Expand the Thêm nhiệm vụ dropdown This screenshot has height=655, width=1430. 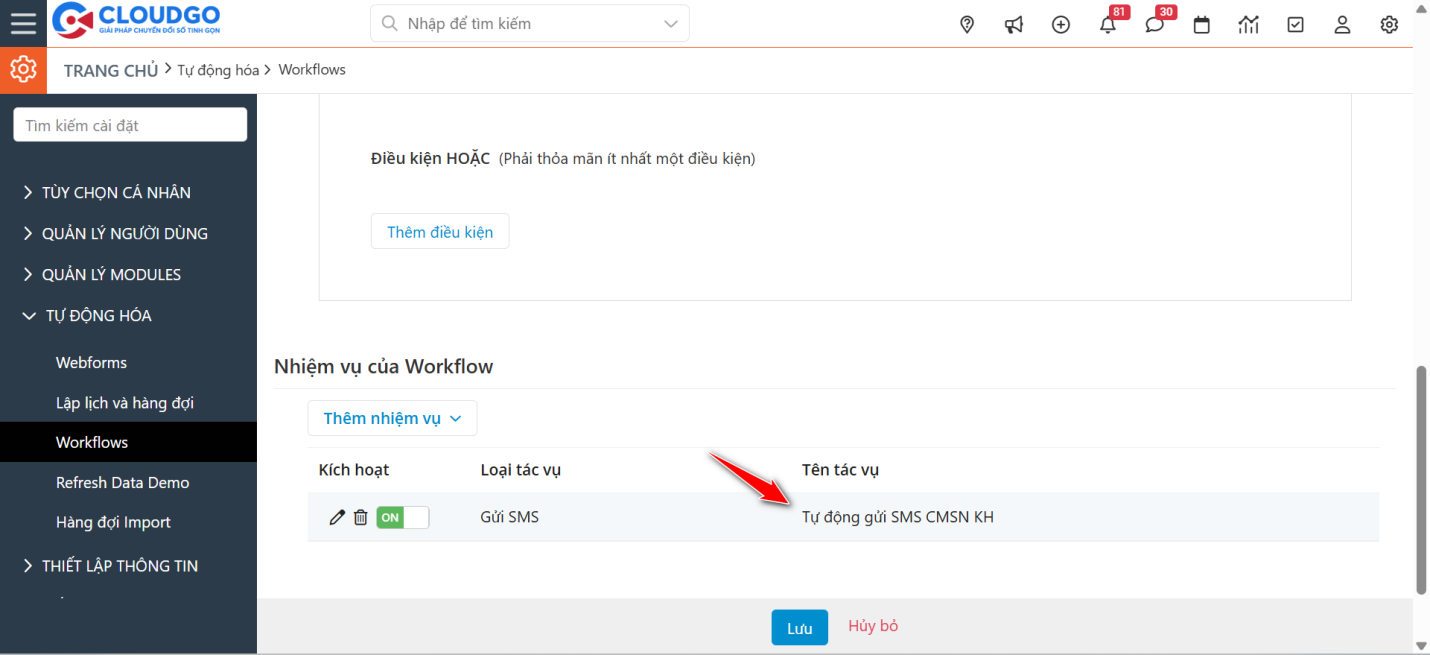tap(392, 418)
